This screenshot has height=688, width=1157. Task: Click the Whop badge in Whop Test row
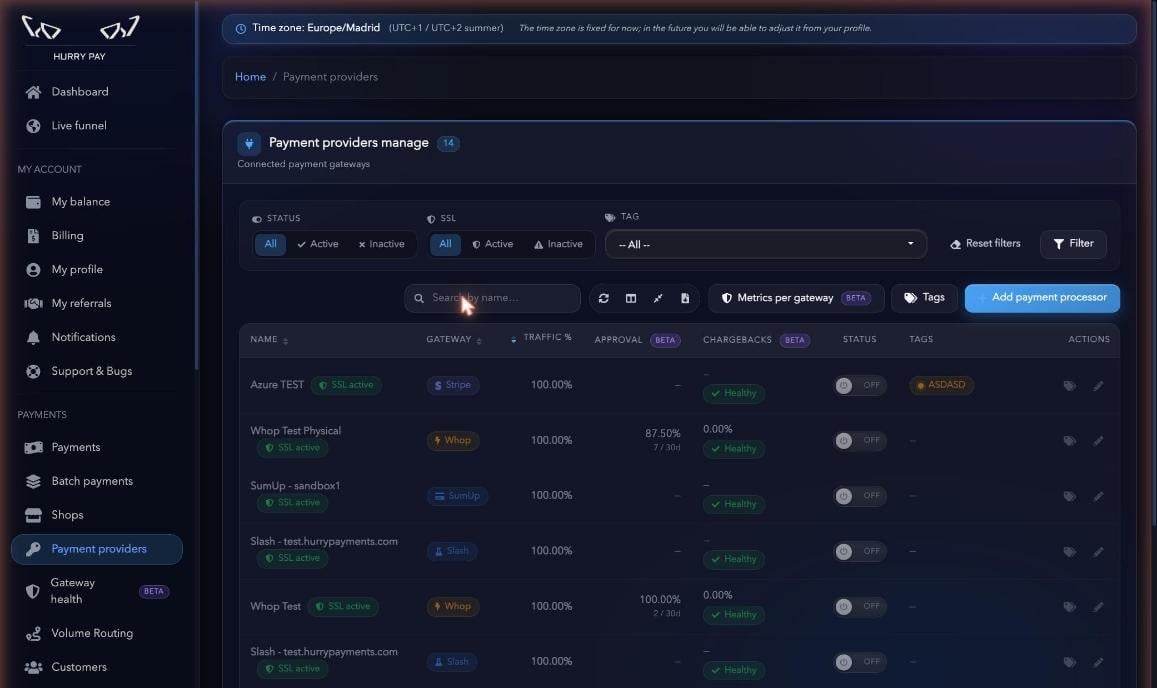coord(453,607)
